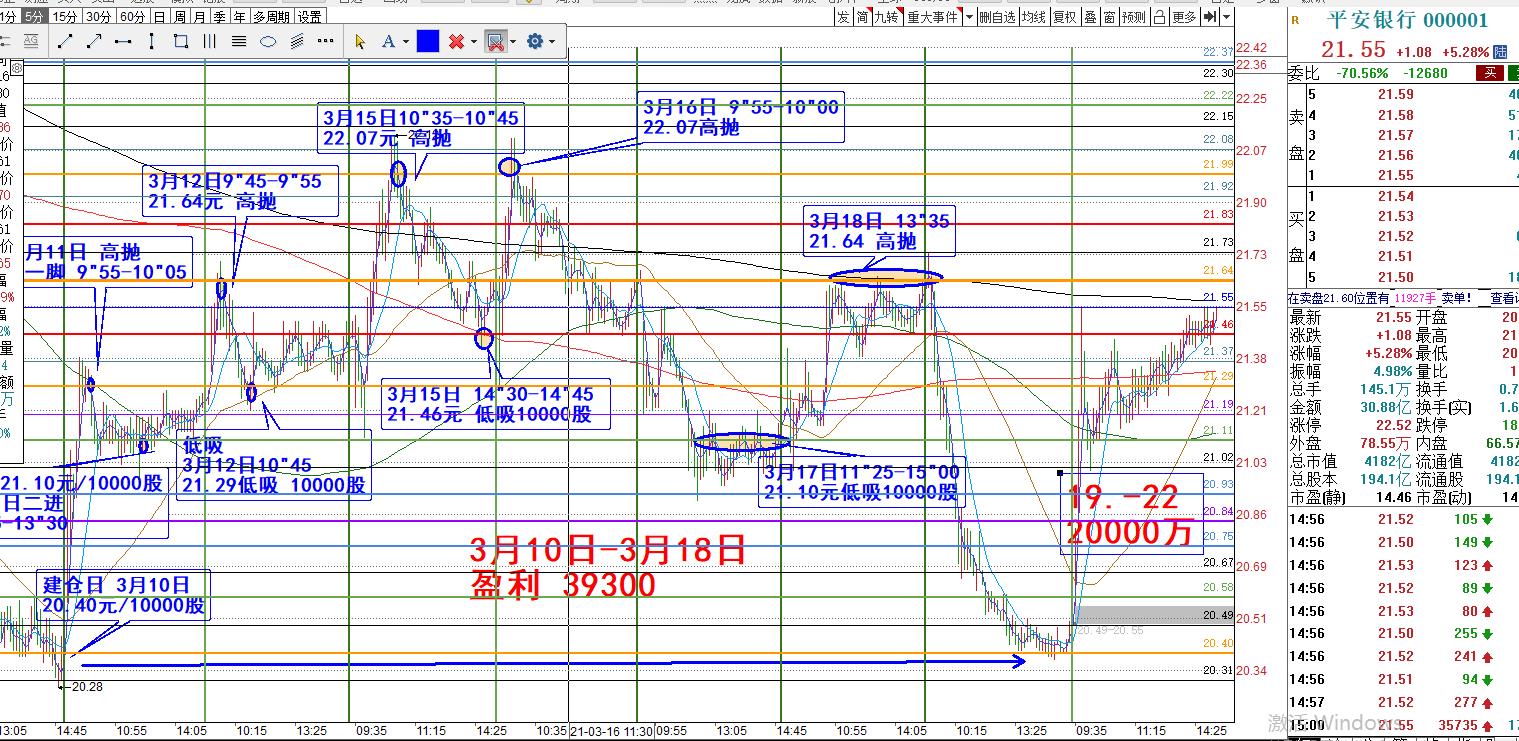Select the rectangle drawing tool
Screen dimensions: 1519x741
point(181,41)
